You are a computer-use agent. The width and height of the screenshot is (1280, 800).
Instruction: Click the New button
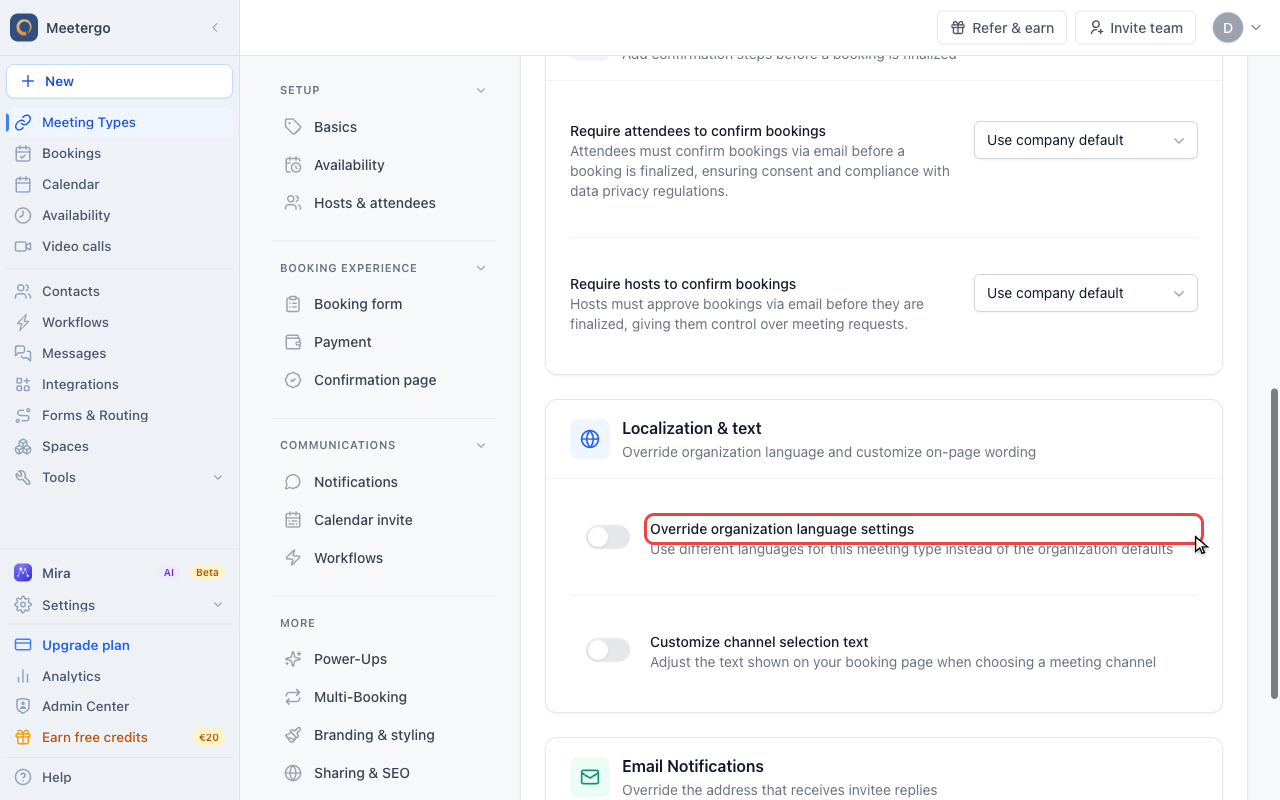120,81
